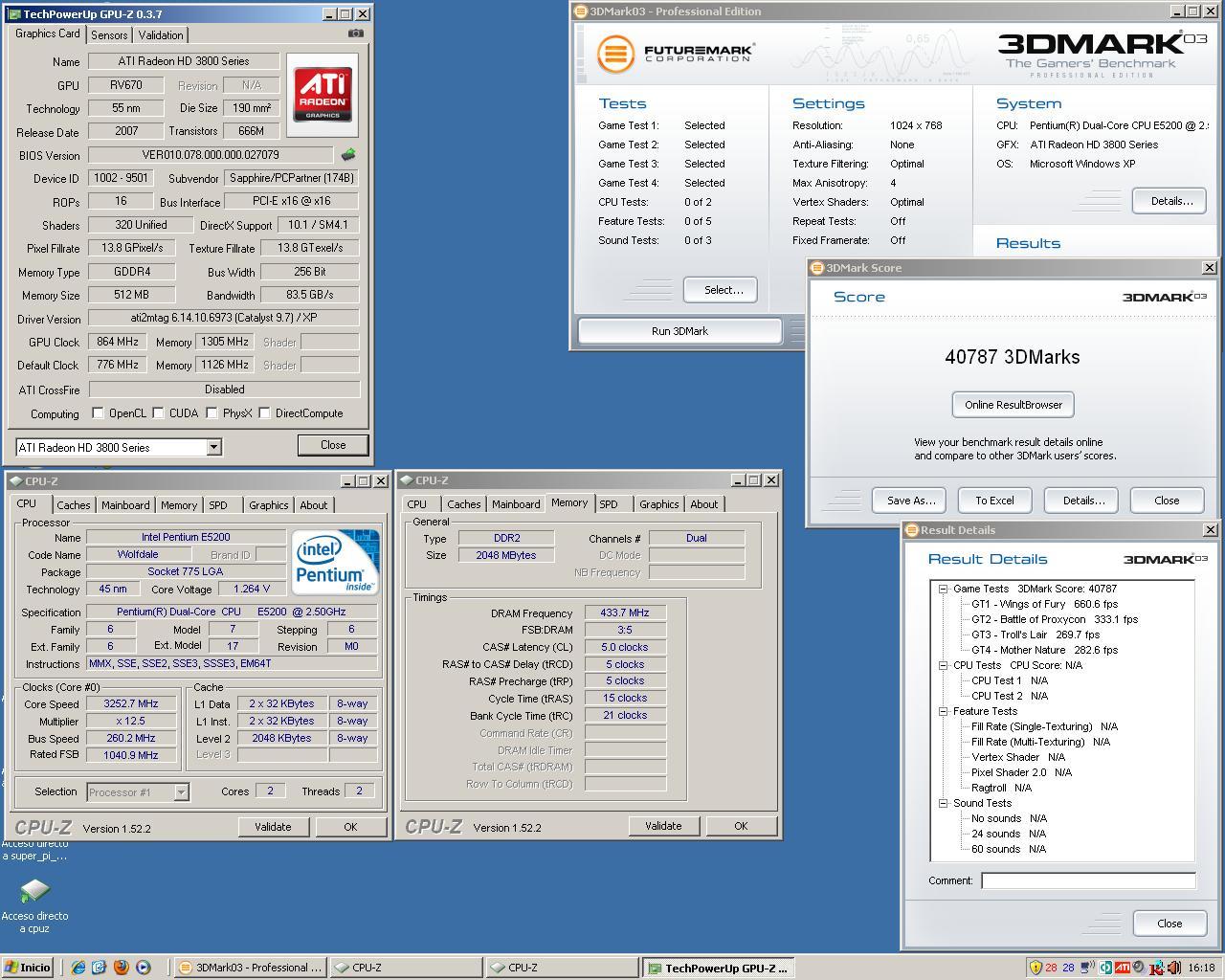Collapse the Feature Tests tree node

[943, 711]
